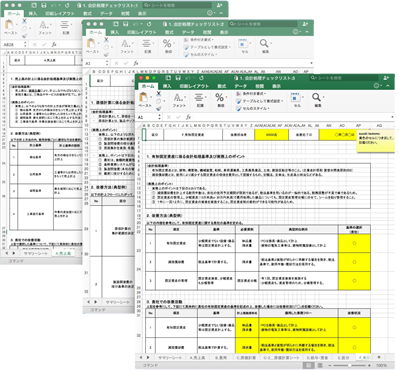Screen dimensions: 399x370
Task: Open the 数式 tab in the front window
Action: point(222,86)
